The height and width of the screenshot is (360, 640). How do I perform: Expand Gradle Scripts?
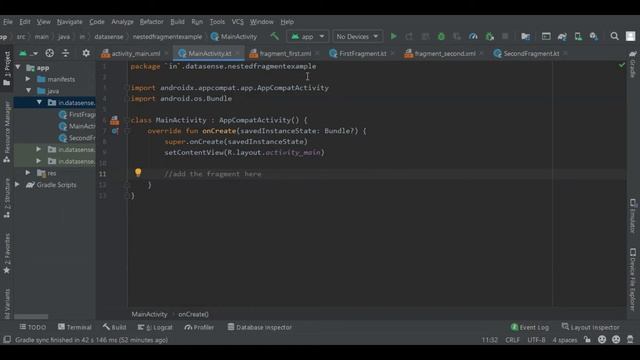pos(17,185)
